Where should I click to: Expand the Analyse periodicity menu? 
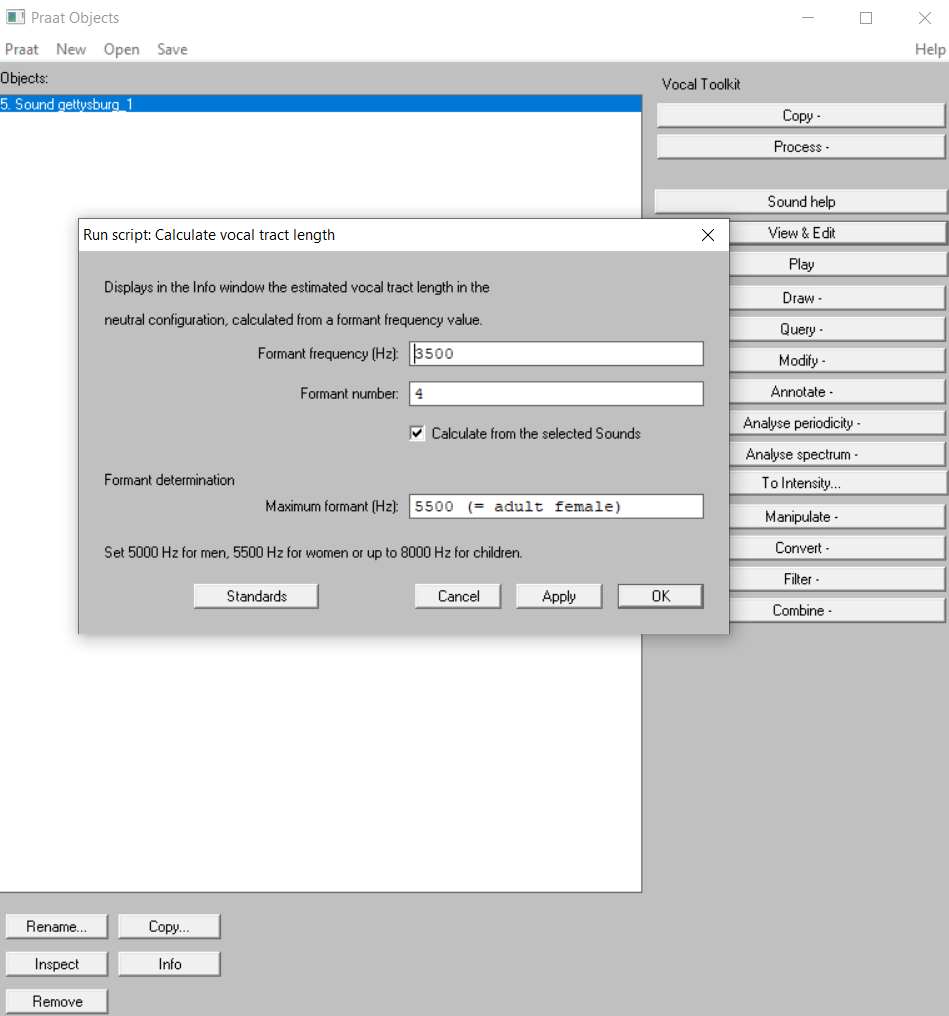point(838,423)
